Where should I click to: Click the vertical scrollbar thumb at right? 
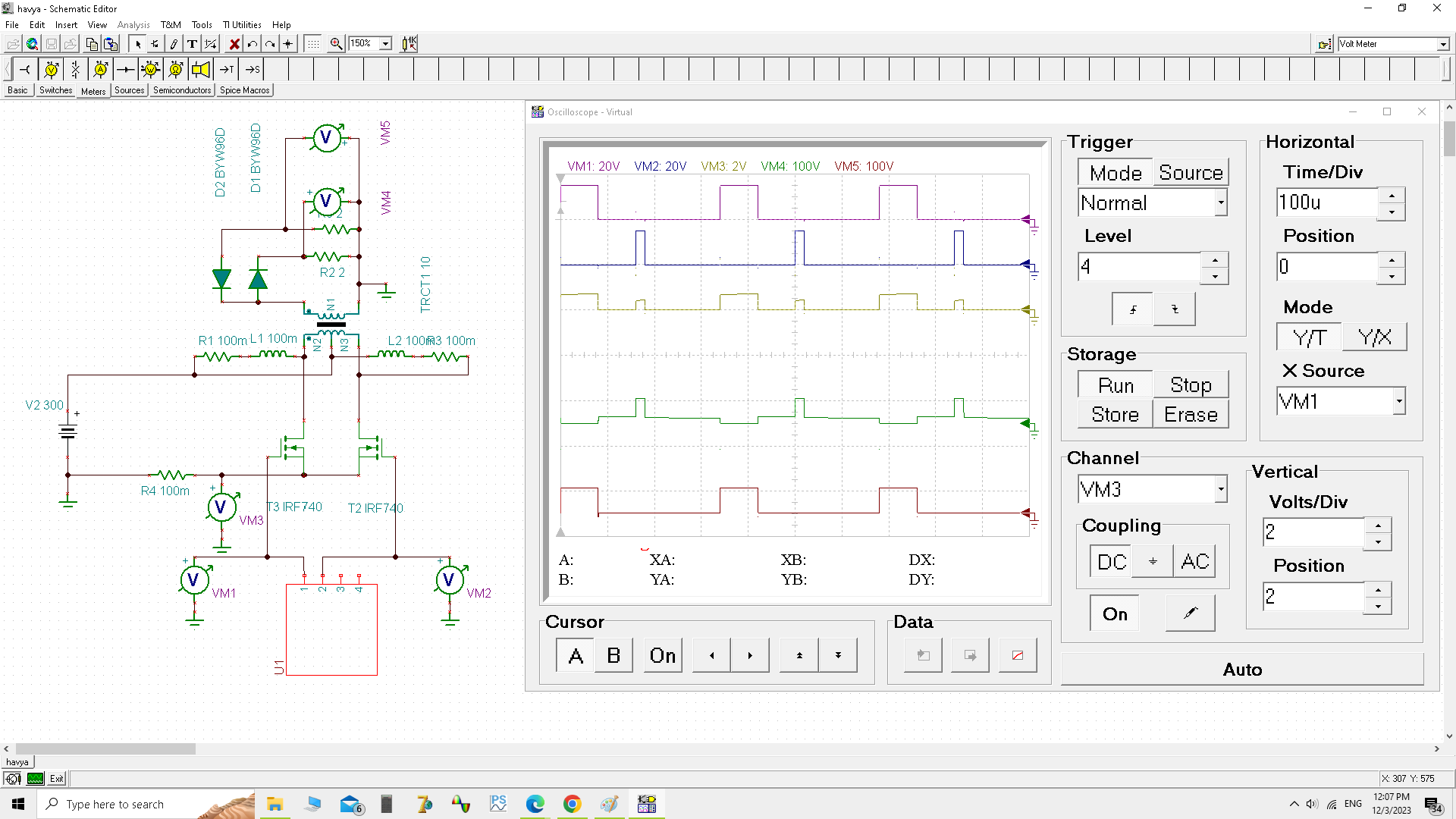click(x=1449, y=138)
